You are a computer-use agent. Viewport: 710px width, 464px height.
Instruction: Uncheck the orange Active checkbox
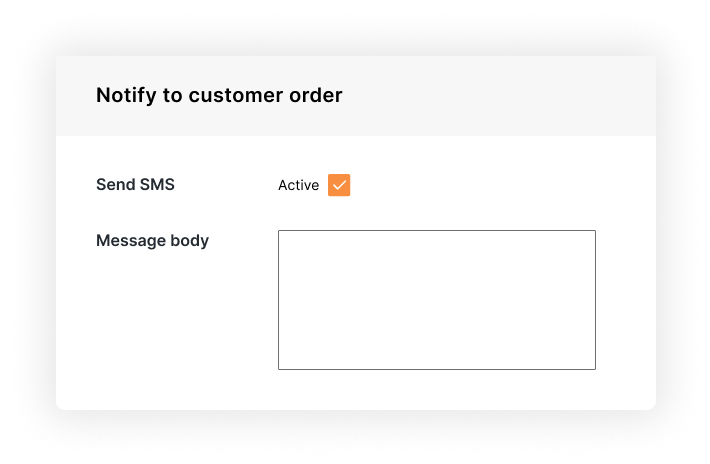click(339, 185)
